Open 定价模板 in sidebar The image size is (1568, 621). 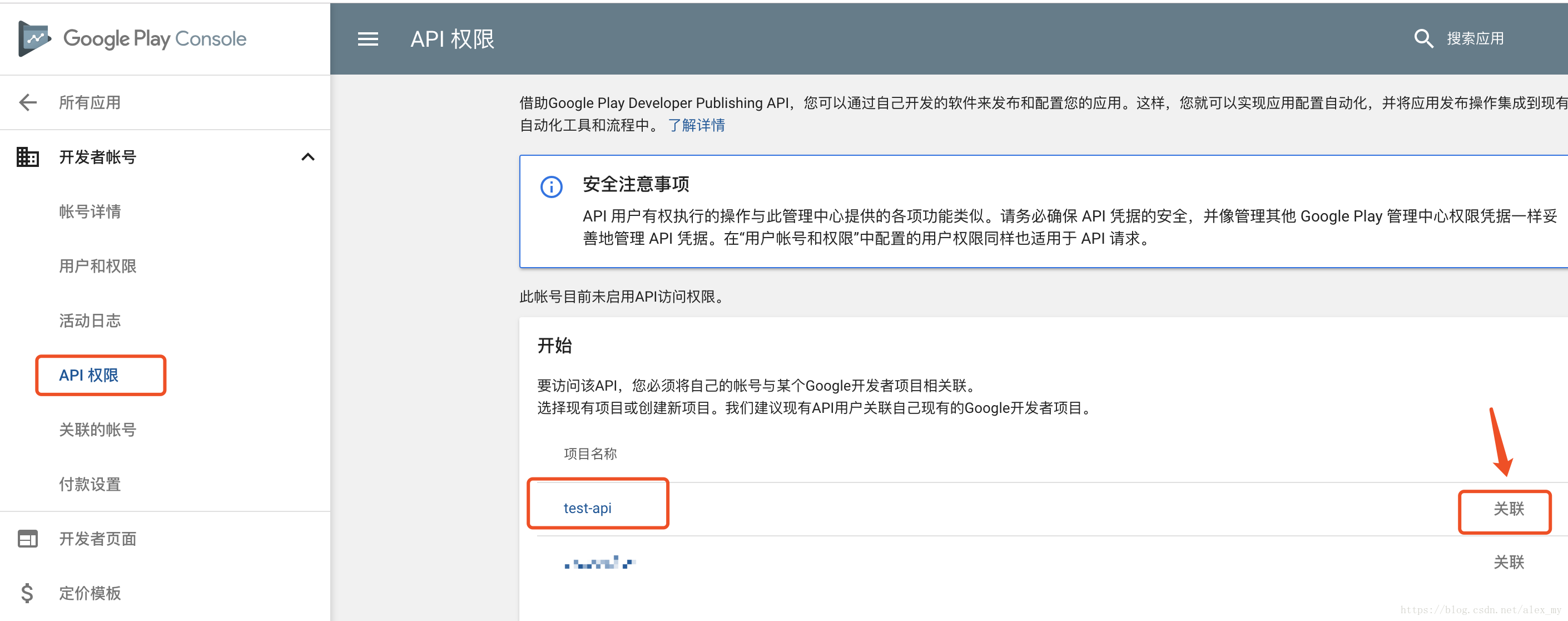click(x=90, y=593)
